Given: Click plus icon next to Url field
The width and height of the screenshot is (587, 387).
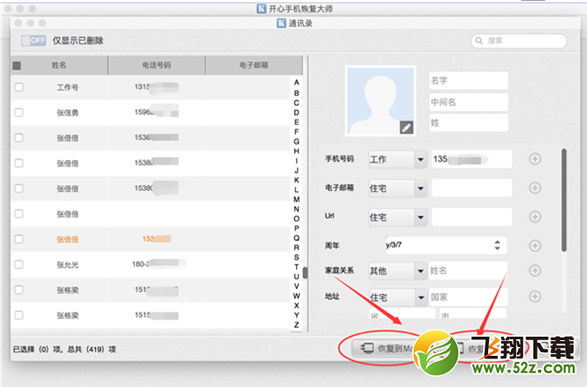Looking at the screenshot, I should click(535, 217).
